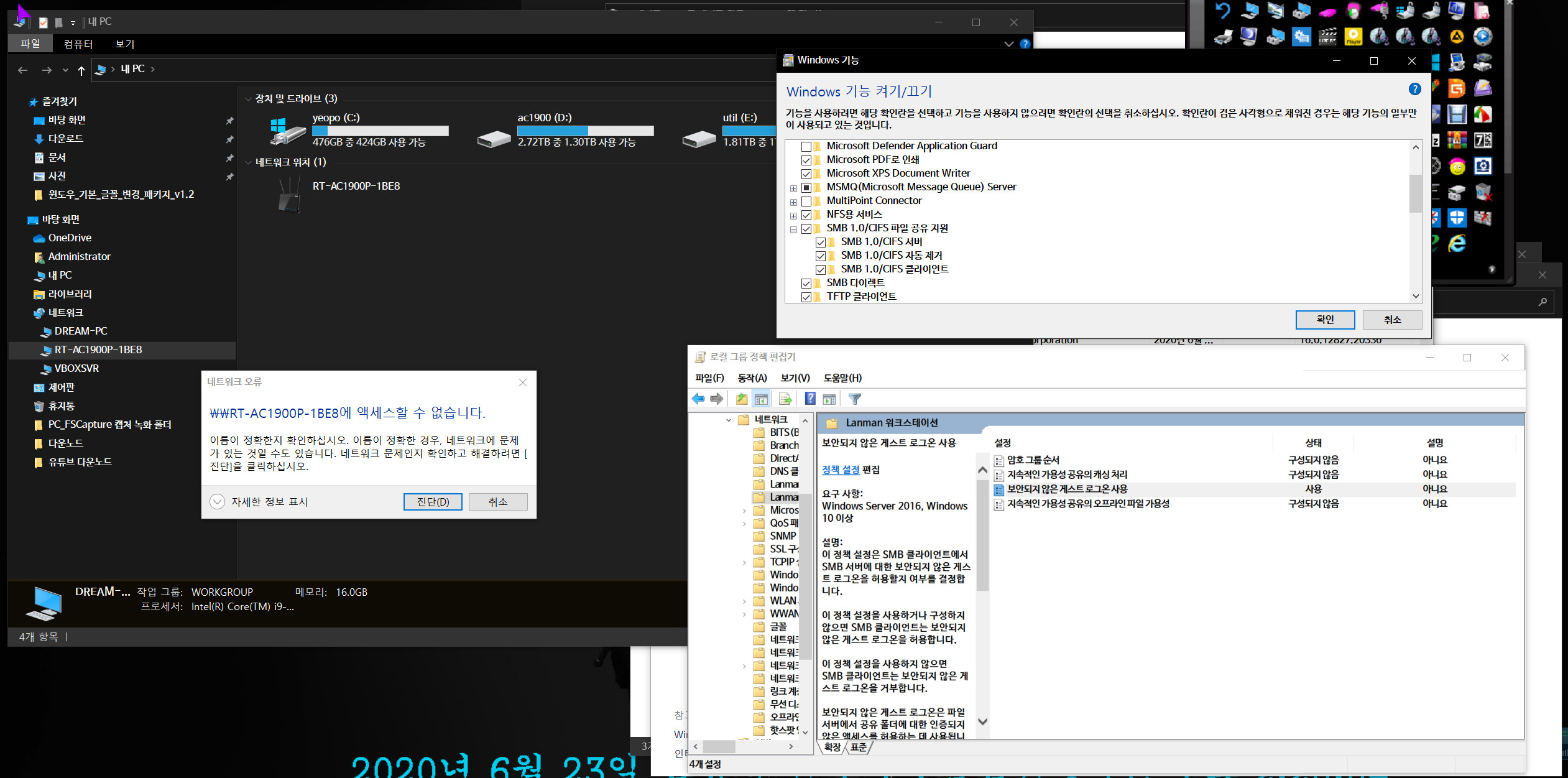Collapse the 네트워크 위치 group header
Screen dimensions: 1568x778
pos(248,162)
